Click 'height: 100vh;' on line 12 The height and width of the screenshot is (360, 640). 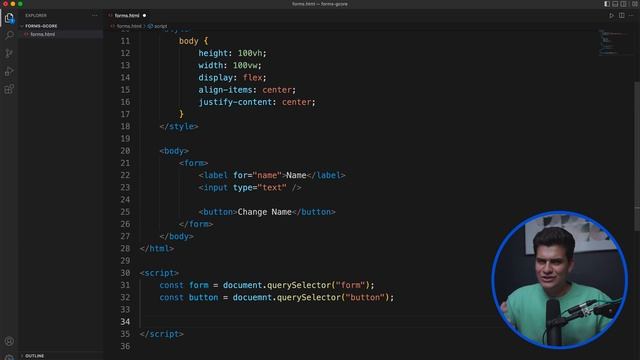click(x=232, y=53)
